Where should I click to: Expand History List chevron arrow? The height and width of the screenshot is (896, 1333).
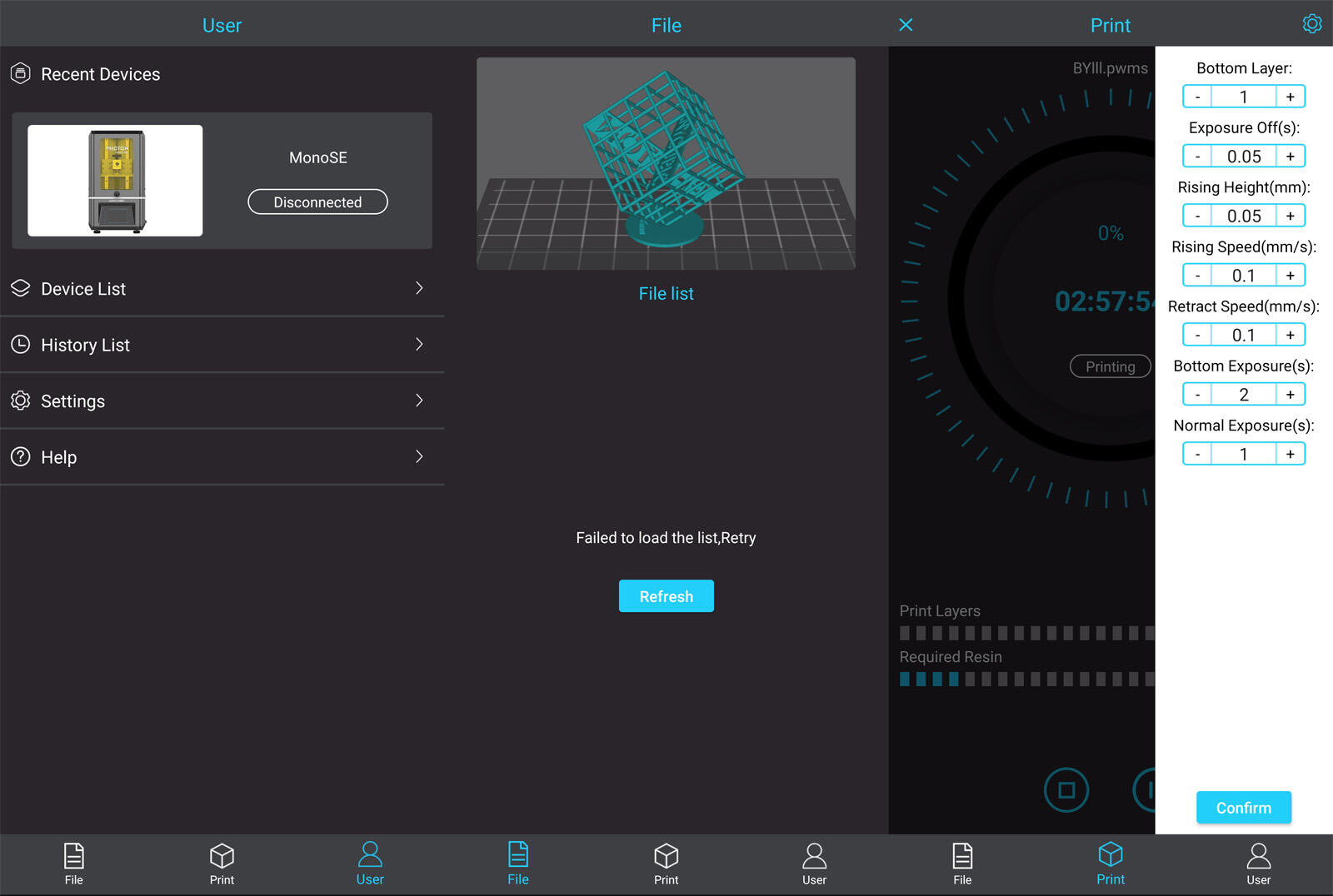point(419,344)
